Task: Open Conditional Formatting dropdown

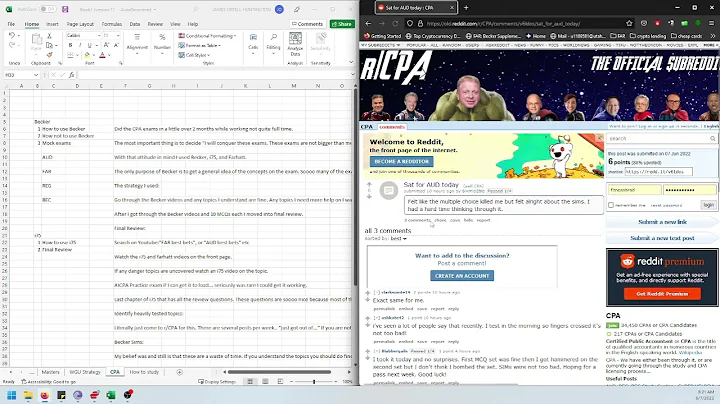Action: coord(207,36)
